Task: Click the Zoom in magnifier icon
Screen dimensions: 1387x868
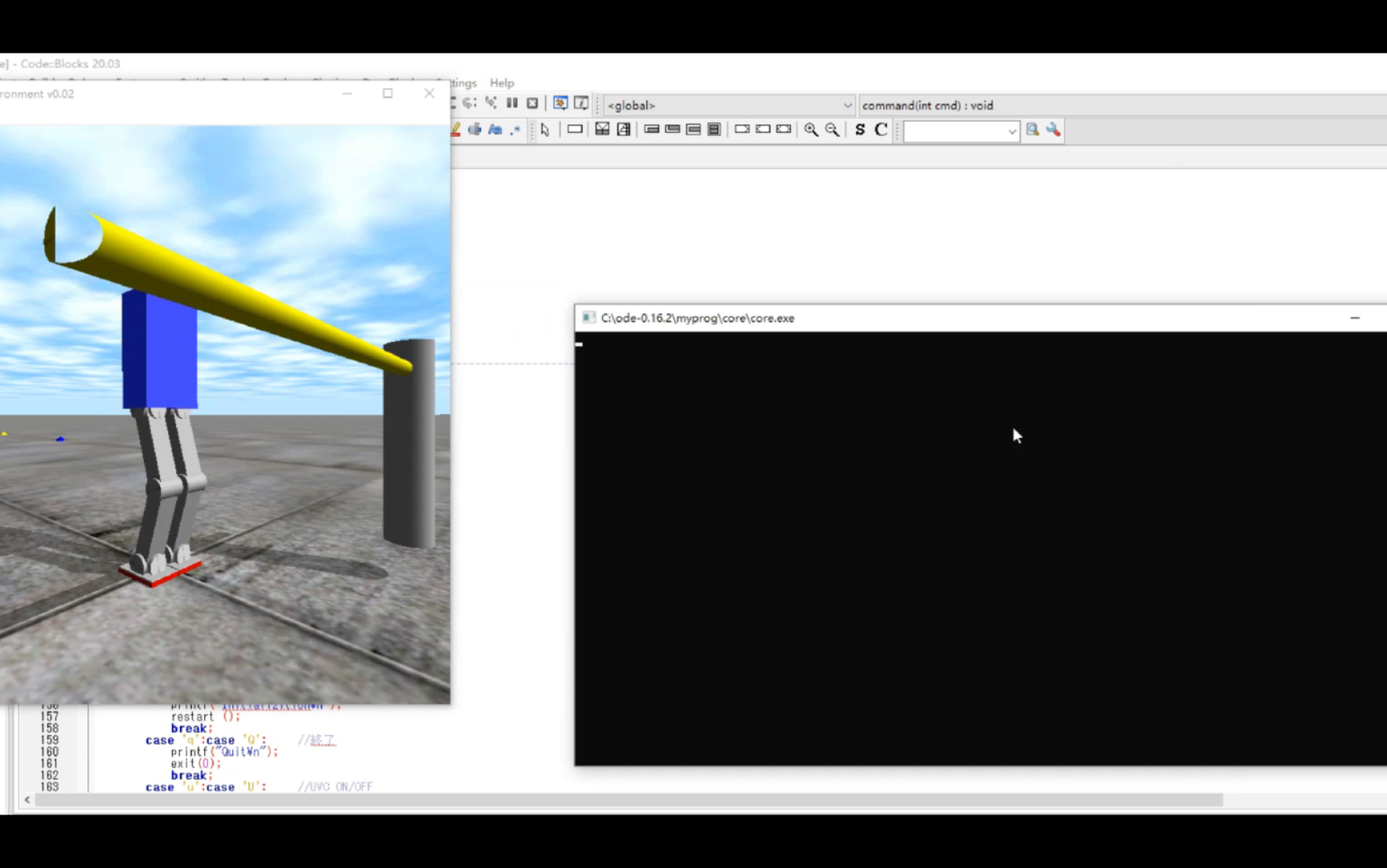Action: click(812, 129)
